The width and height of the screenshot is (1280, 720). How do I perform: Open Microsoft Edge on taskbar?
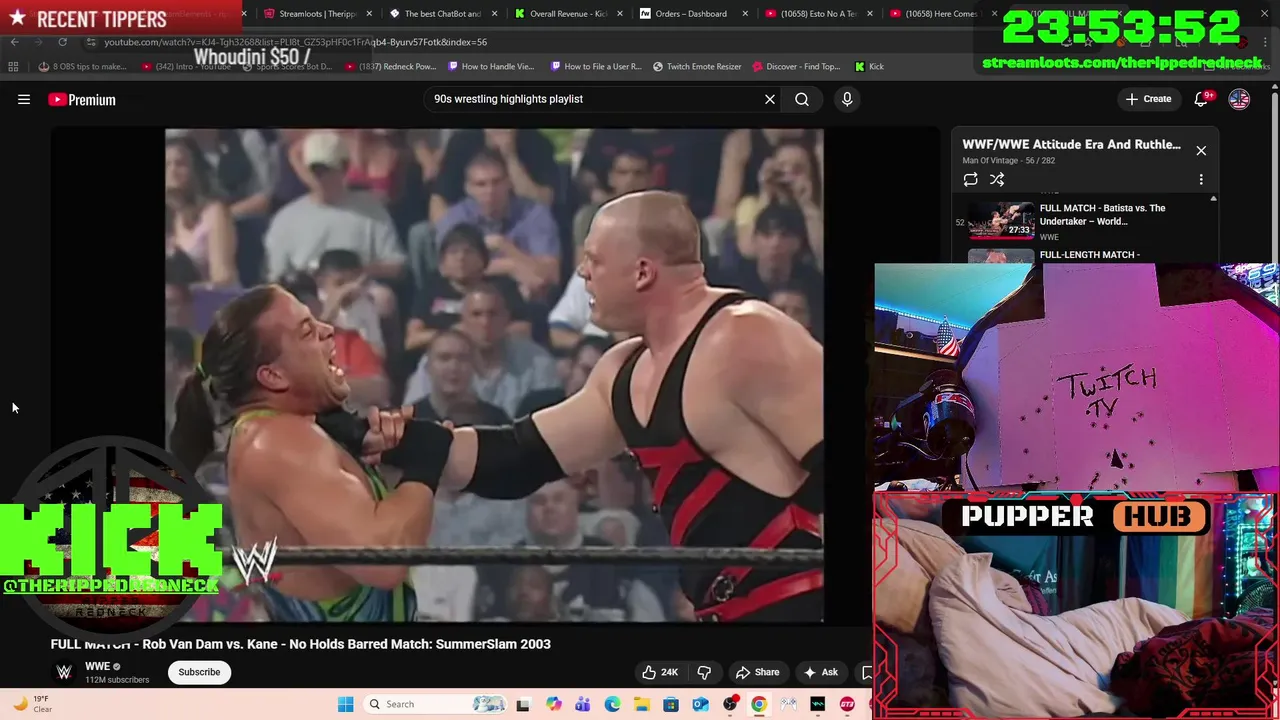pos(612,704)
